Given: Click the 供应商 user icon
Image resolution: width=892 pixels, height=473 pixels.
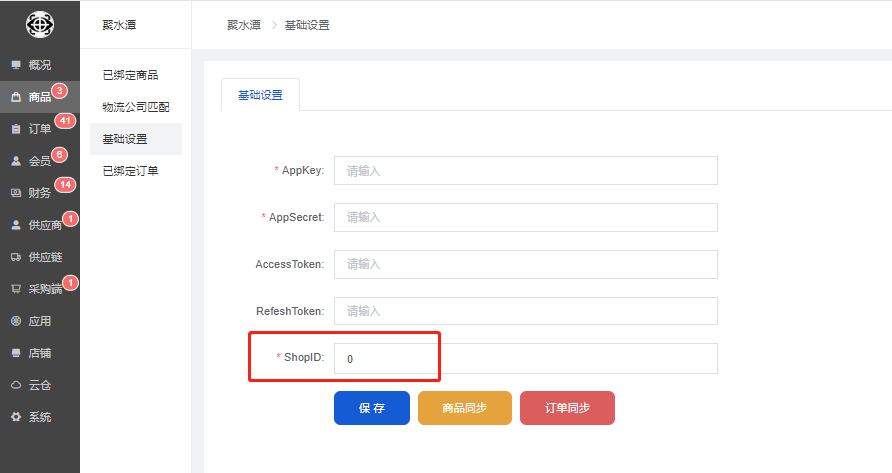Looking at the screenshot, I should click(x=16, y=225).
